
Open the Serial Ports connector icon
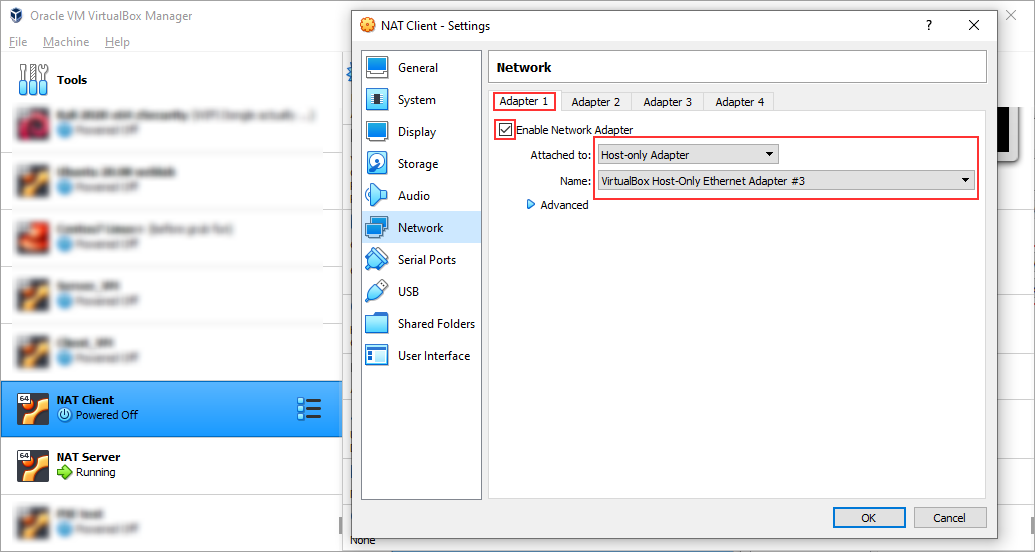pyautogui.click(x=377, y=259)
